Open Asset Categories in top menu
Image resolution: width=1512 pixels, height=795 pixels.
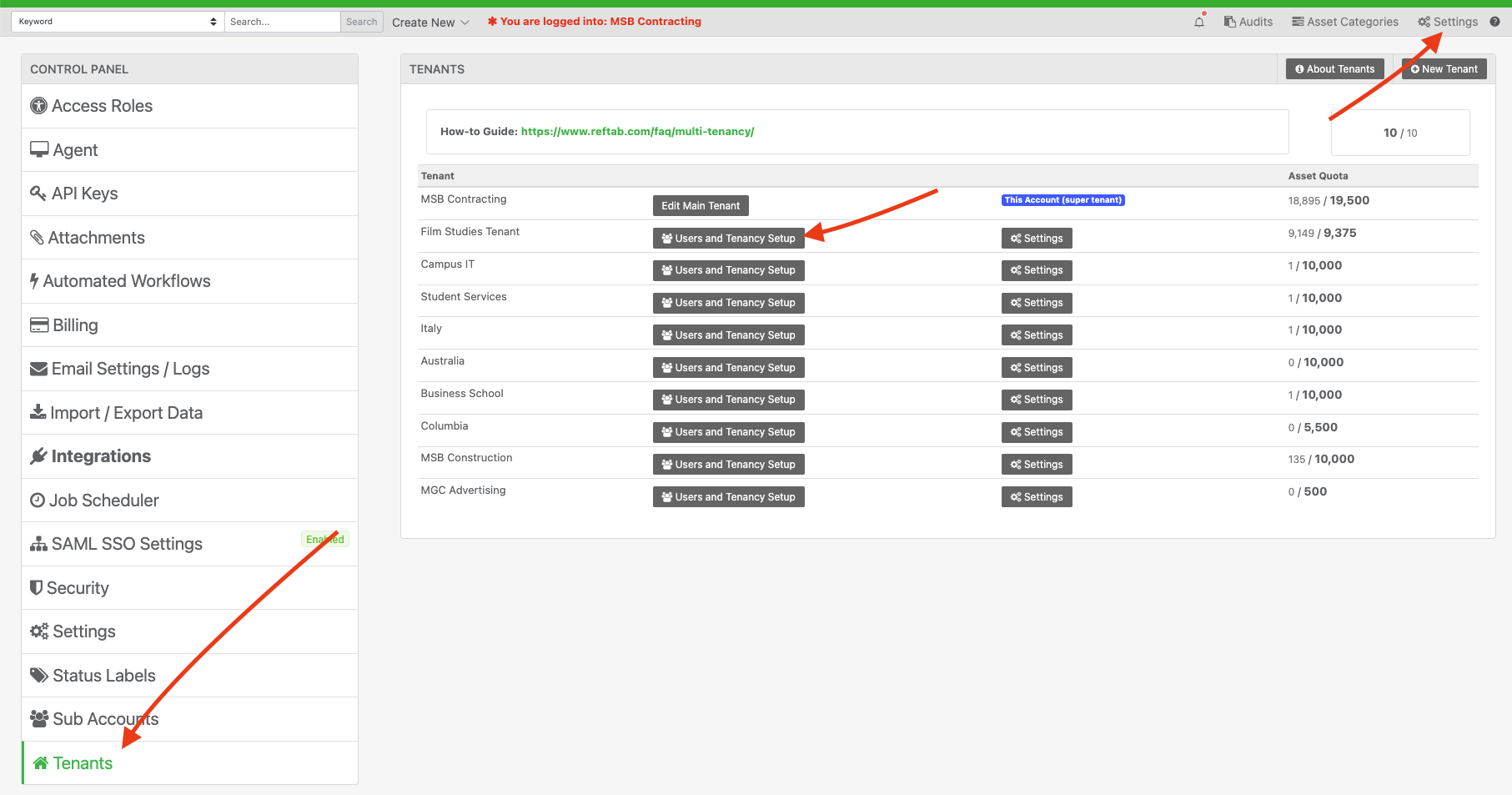click(1345, 22)
